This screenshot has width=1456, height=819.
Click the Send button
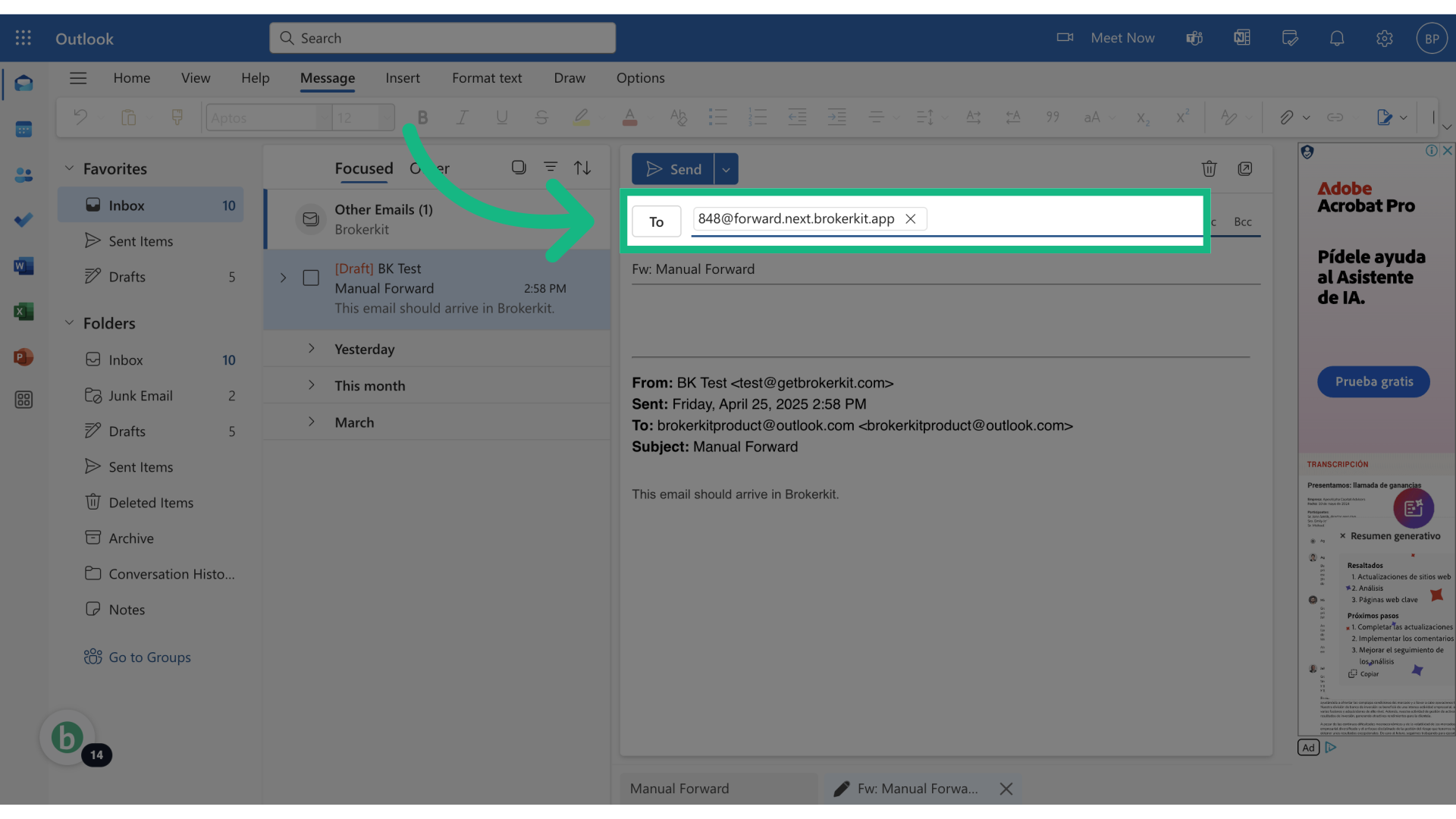click(673, 169)
